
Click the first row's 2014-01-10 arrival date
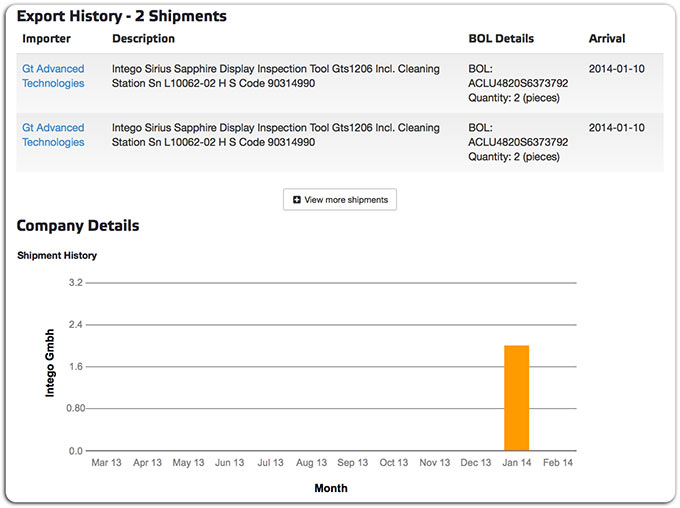tap(617, 69)
